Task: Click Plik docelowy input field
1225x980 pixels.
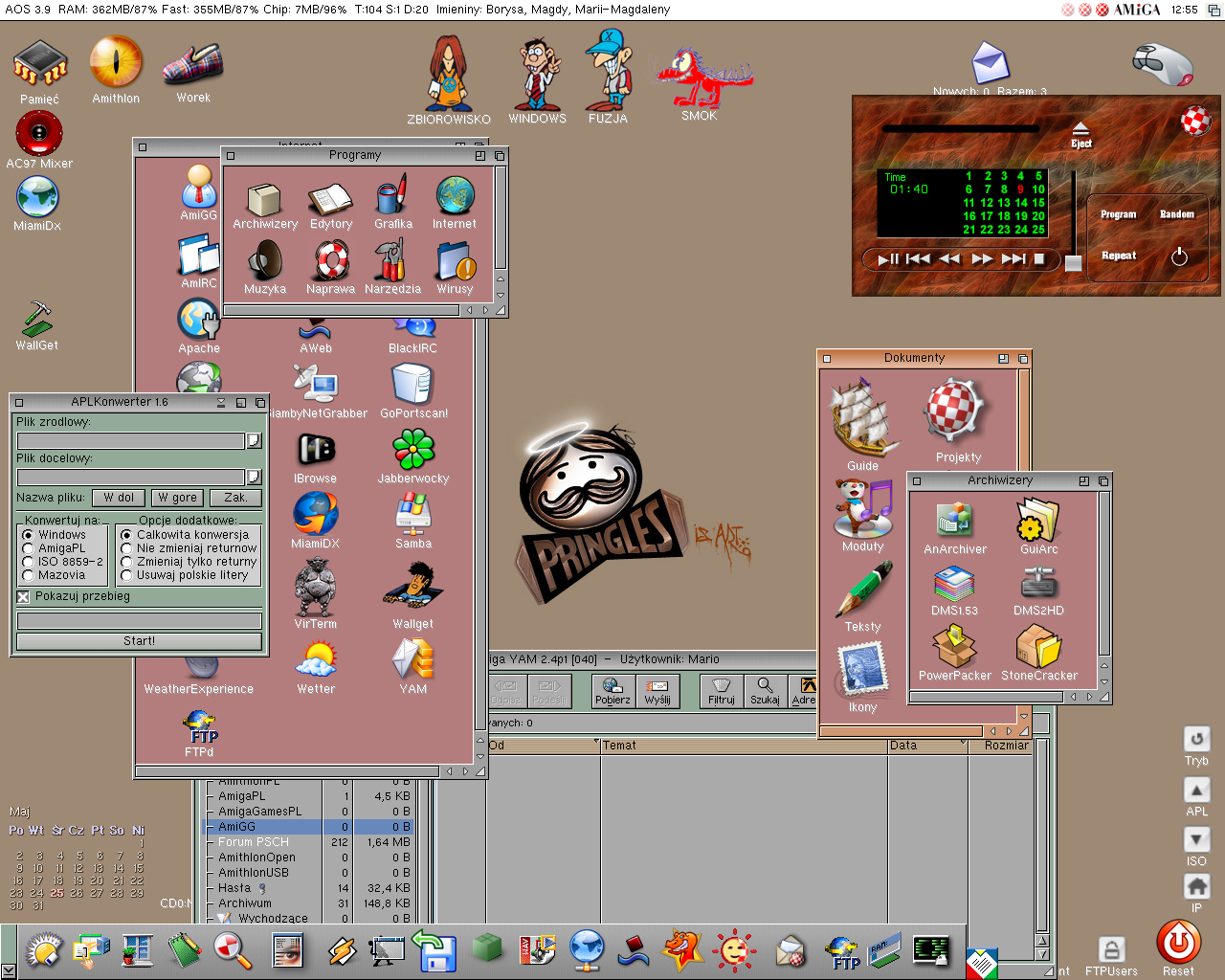Action: point(131,477)
